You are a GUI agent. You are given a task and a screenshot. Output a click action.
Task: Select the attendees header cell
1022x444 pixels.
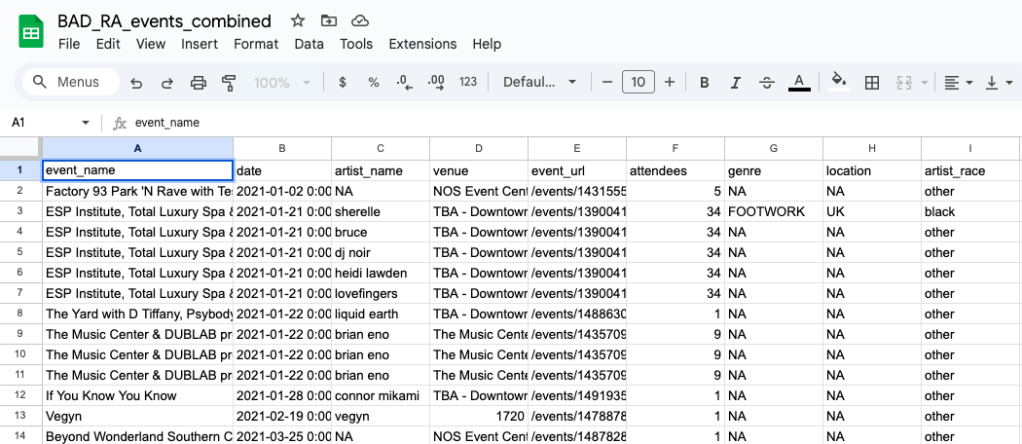pyautogui.click(x=675, y=171)
